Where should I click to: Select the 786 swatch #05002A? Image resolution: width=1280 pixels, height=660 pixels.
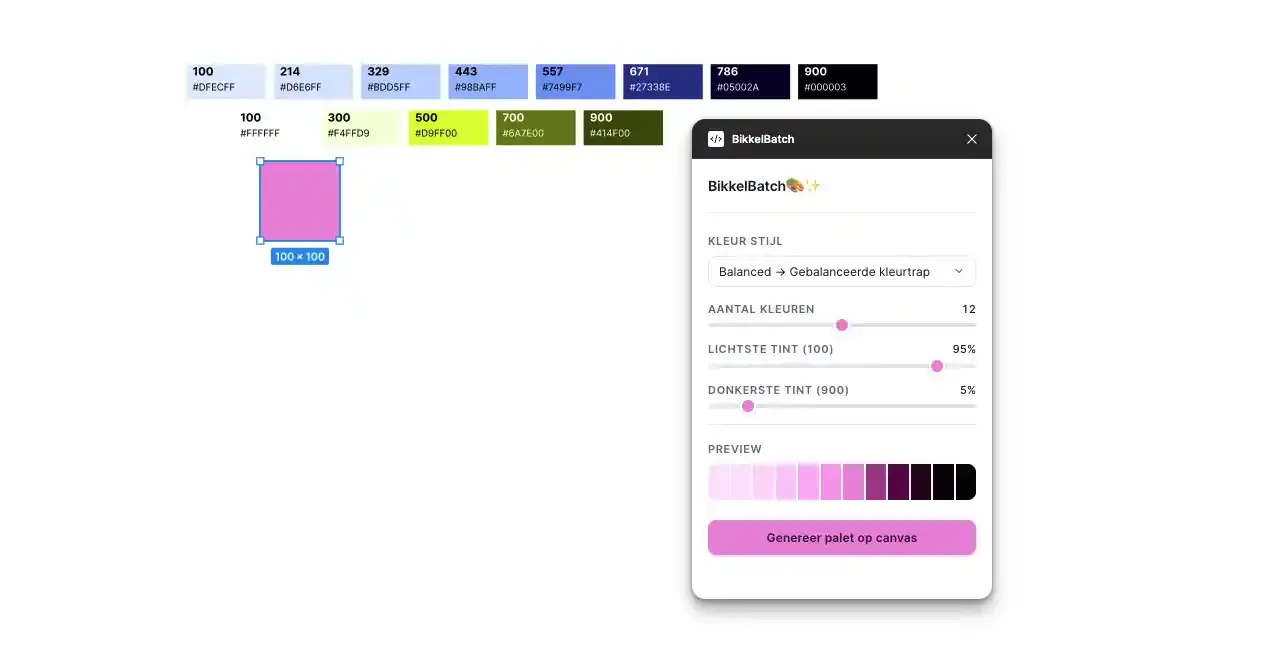750,81
